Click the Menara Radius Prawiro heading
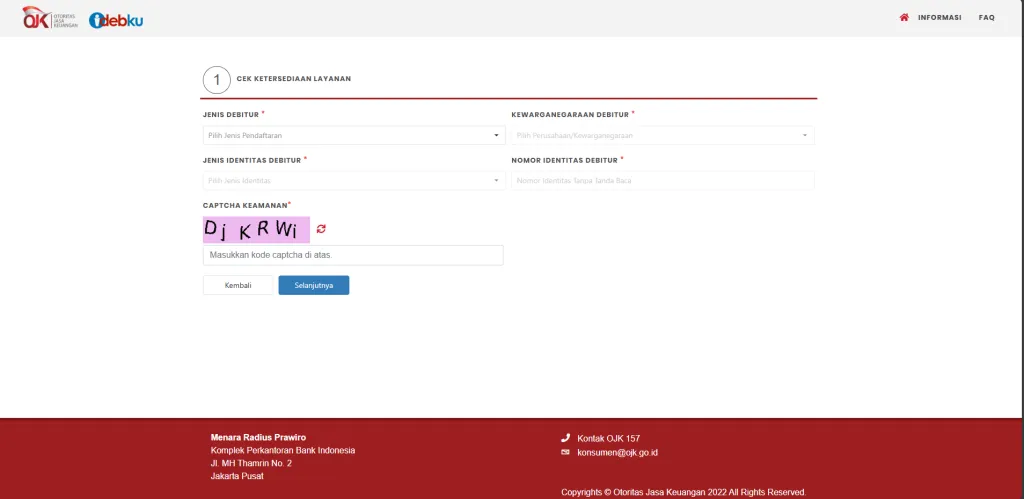The width and height of the screenshot is (1024, 499). coord(258,438)
